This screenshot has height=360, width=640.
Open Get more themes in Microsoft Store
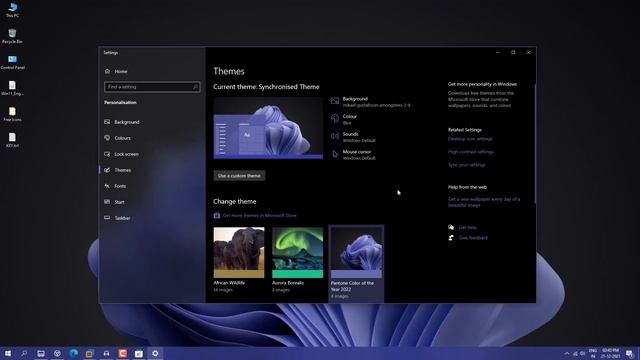point(260,216)
